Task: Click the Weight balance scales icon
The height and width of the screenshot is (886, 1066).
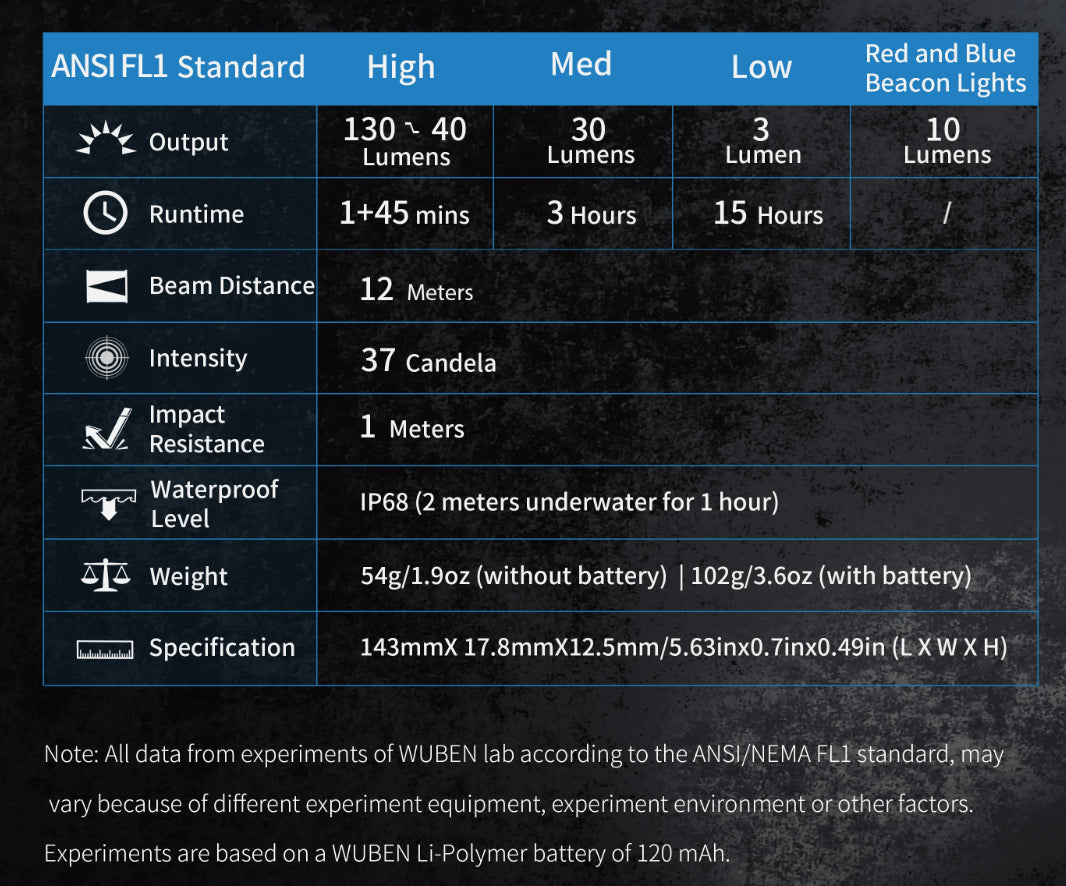Action: (105, 575)
